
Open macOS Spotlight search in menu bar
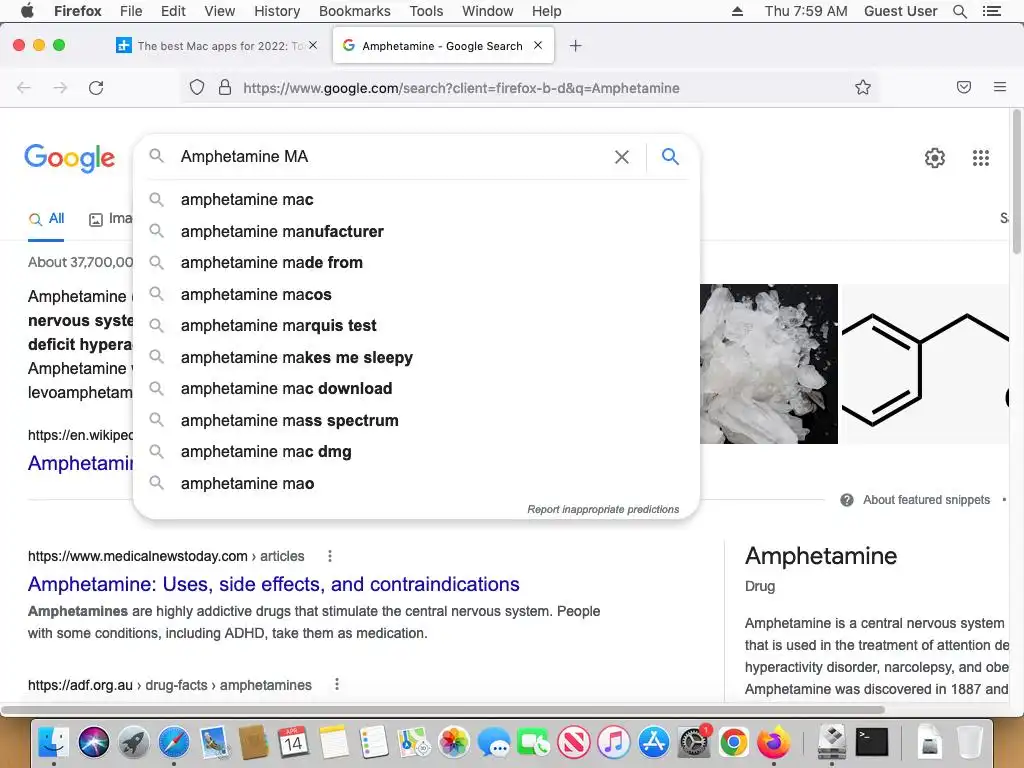tap(959, 11)
